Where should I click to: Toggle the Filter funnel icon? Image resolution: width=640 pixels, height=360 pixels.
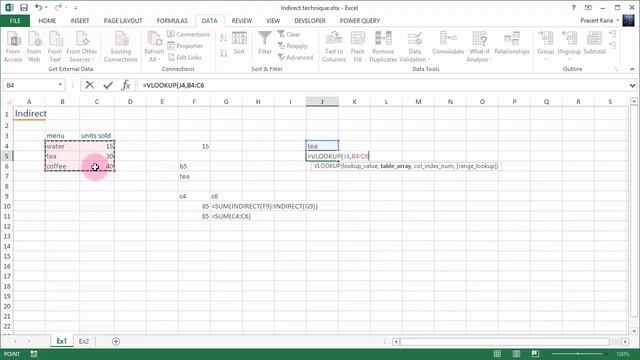coord(264,43)
